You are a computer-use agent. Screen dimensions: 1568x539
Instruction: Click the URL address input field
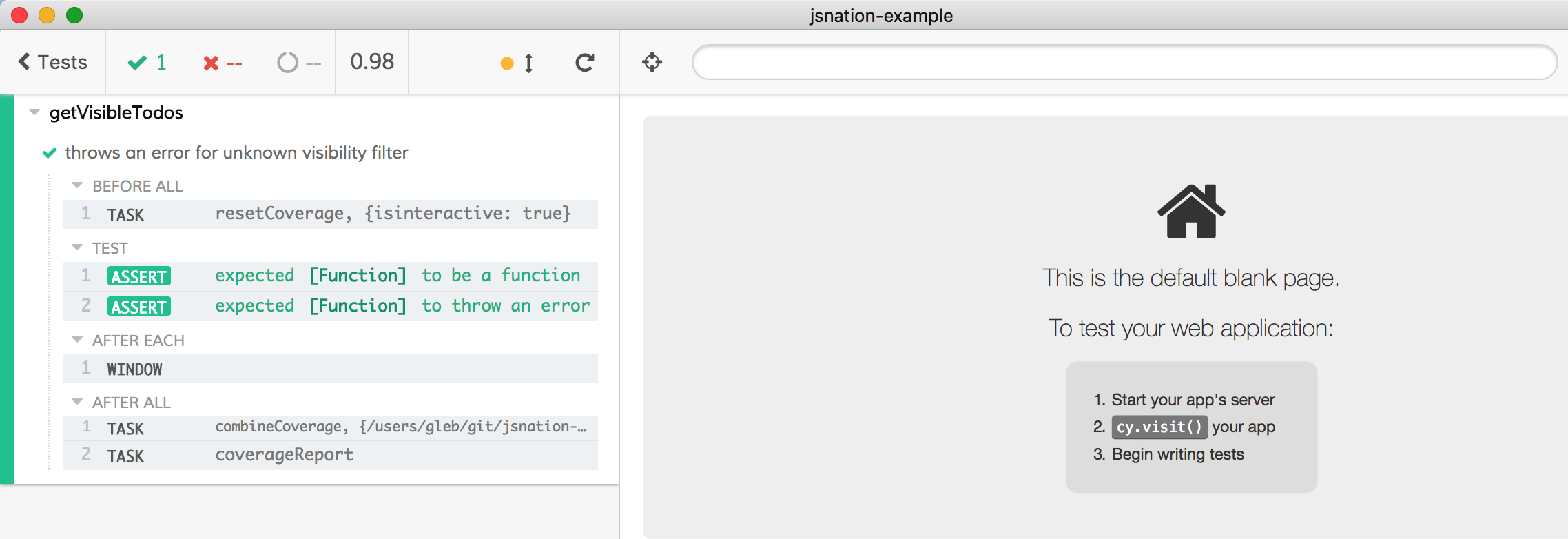pos(1124,63)
